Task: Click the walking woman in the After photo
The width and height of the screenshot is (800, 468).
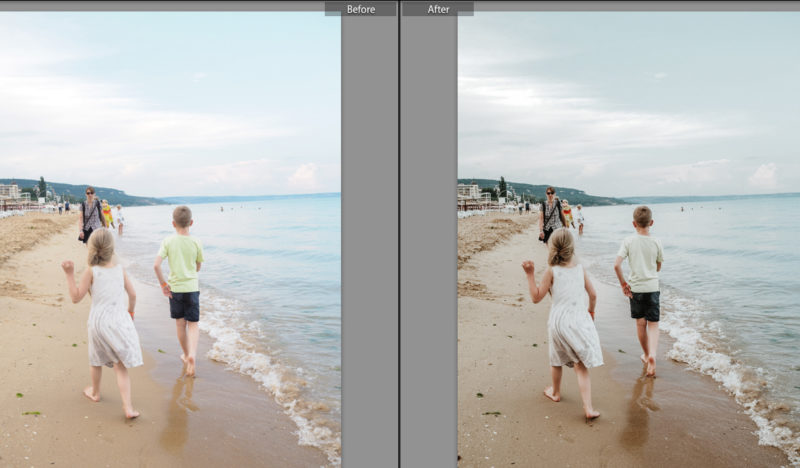Action: 550,213
